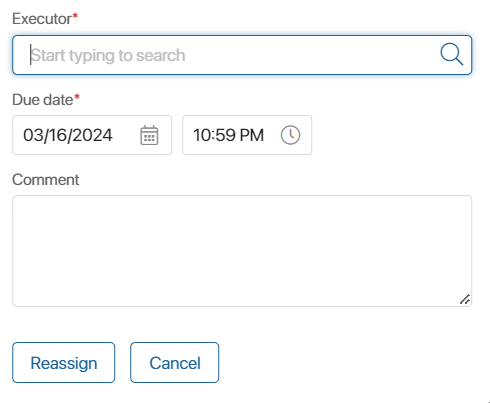Click the Executor field label

click(x=42, y=19)
